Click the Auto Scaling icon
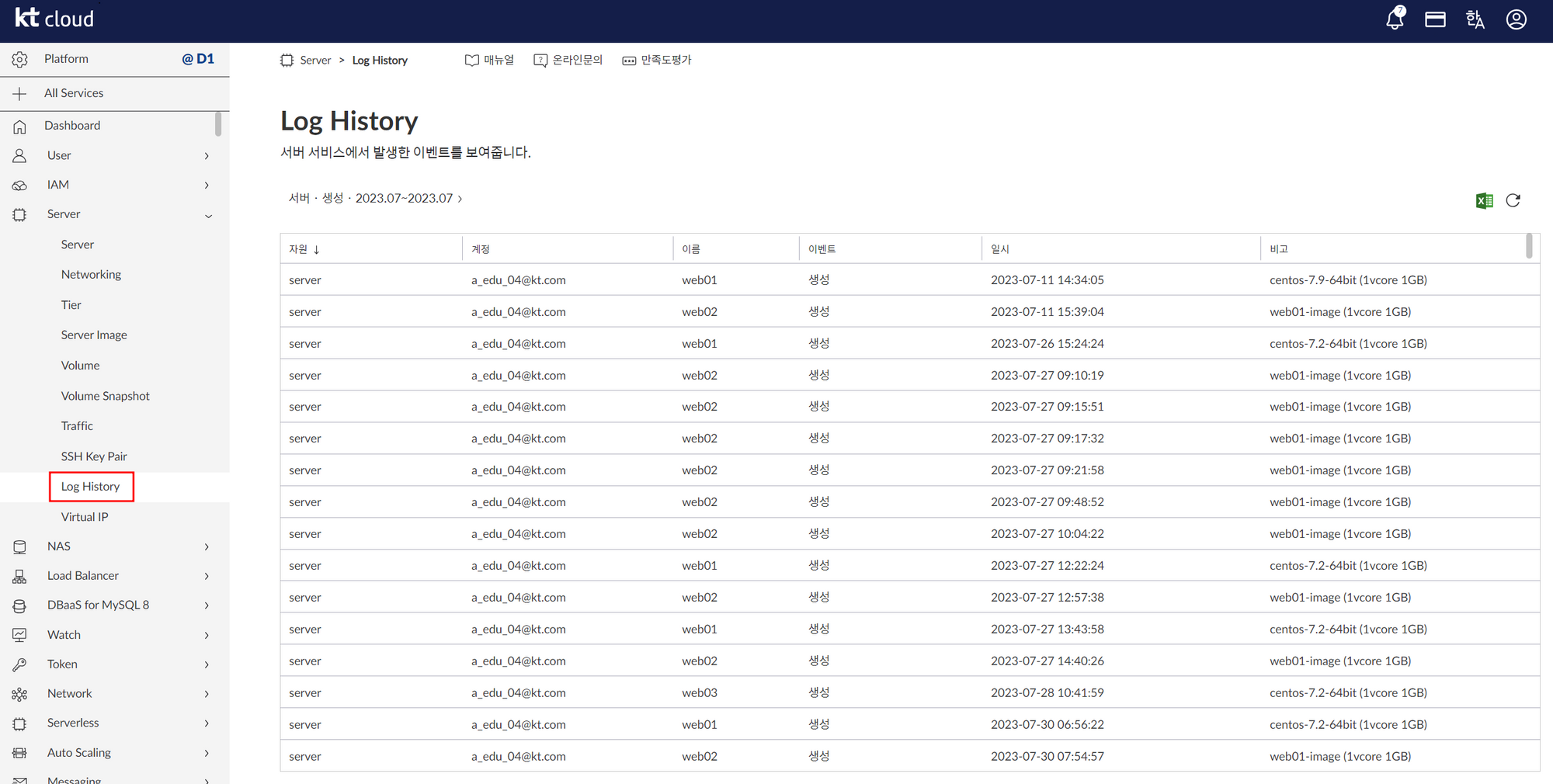This screenshot has height=784, width=1553. pyautogui.click(x=19, y=753)
